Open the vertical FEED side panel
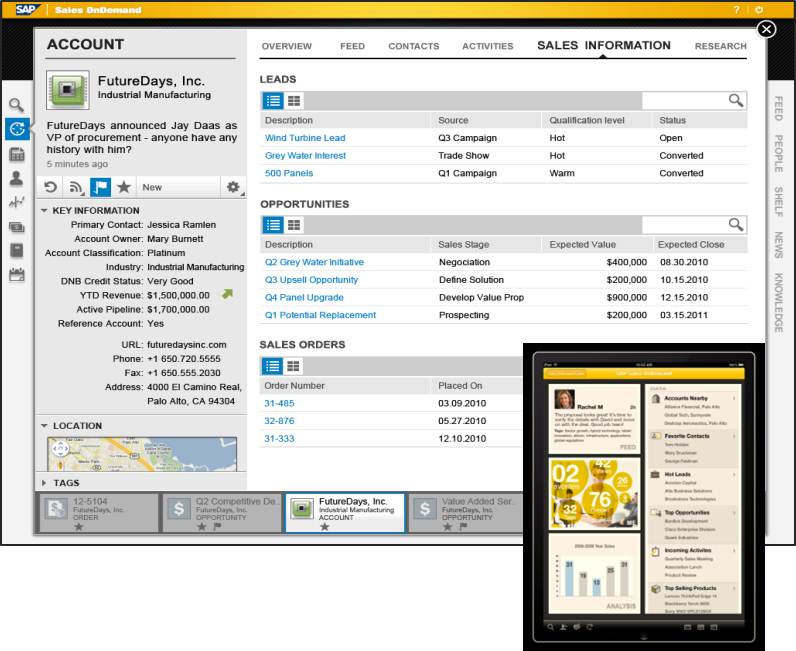 click(778, 109)
